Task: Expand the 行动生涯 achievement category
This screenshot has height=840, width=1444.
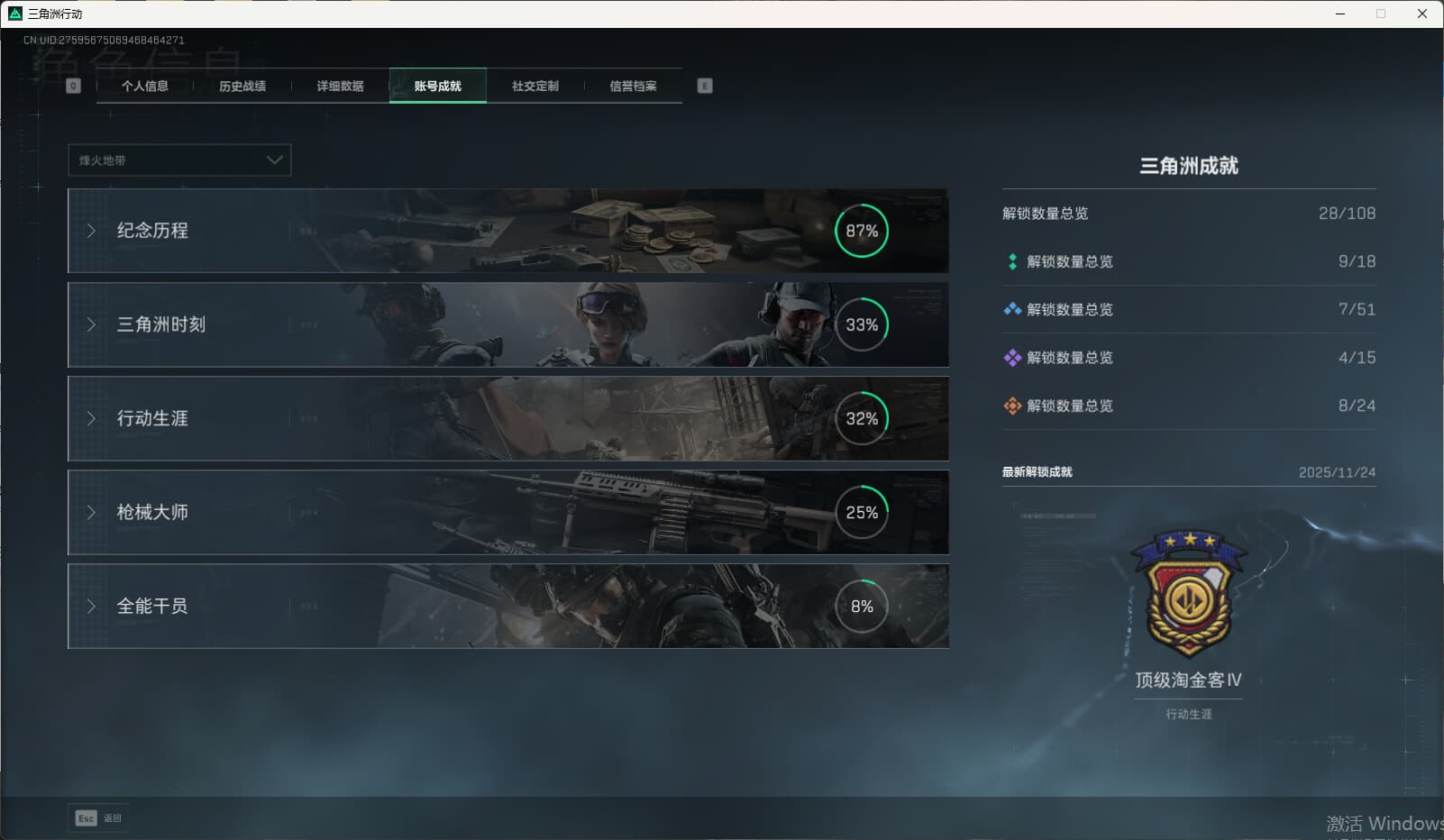Action: [152, 418]
